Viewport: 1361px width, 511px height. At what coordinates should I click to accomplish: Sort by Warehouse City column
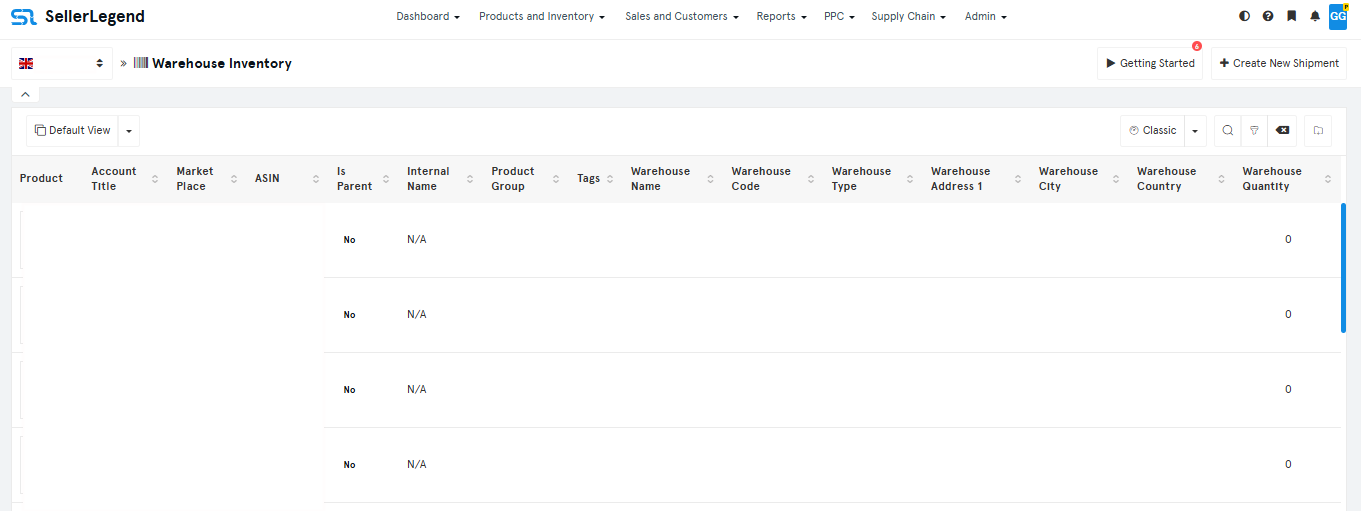(1116, 179)
